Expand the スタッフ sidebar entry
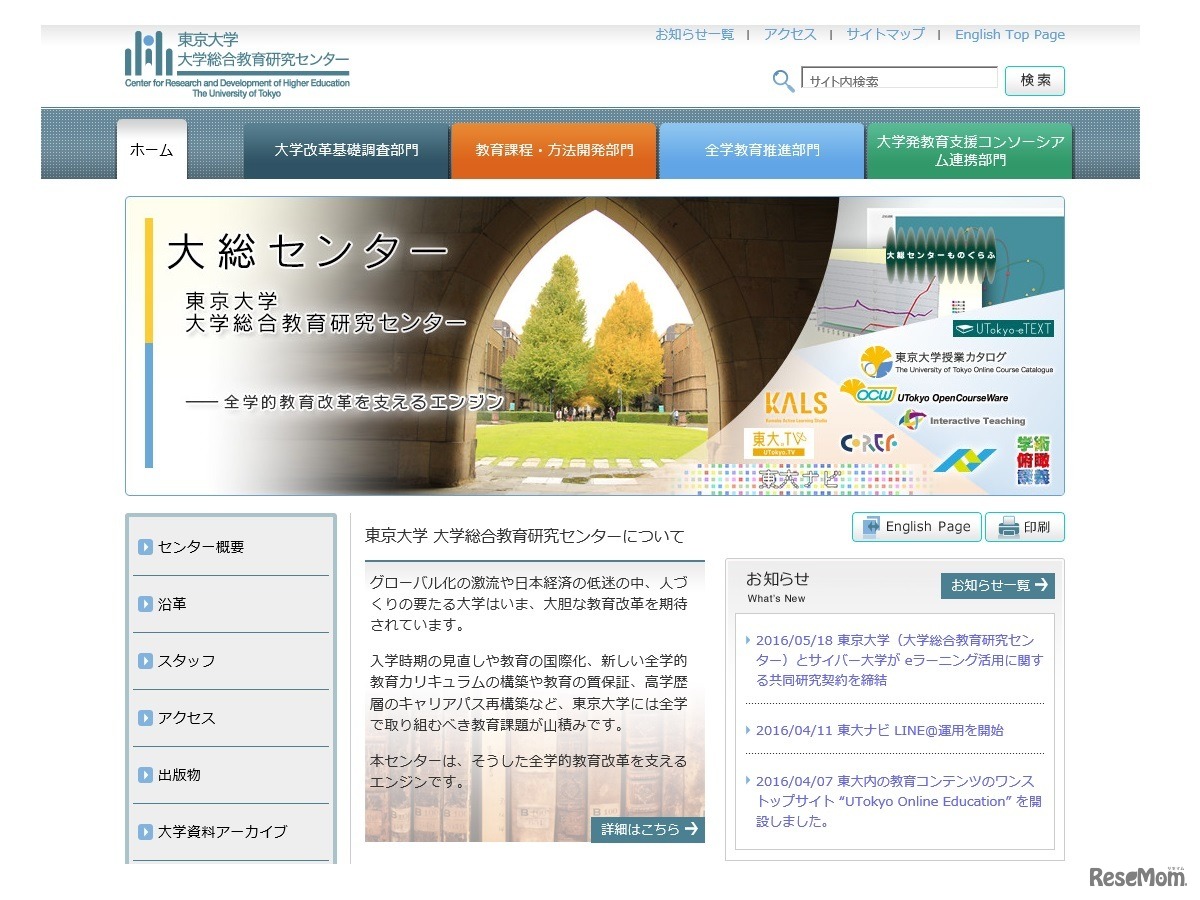Screen dimensions: 1200x900 [x=190, y=660]
